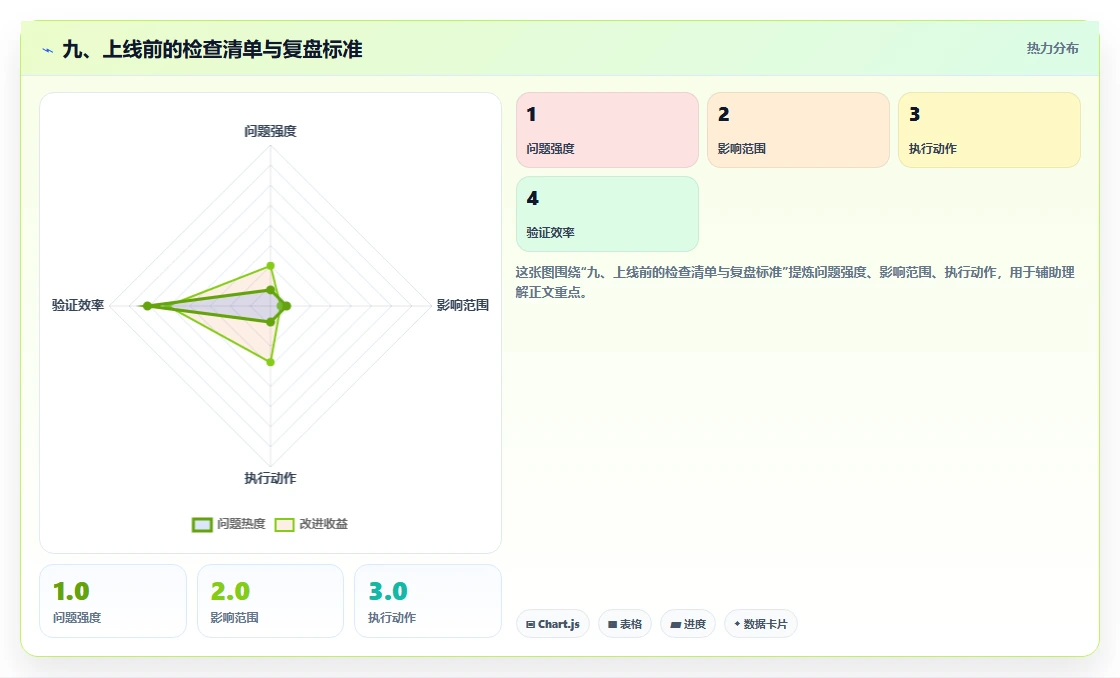Select card 2 影响范围

798,130
